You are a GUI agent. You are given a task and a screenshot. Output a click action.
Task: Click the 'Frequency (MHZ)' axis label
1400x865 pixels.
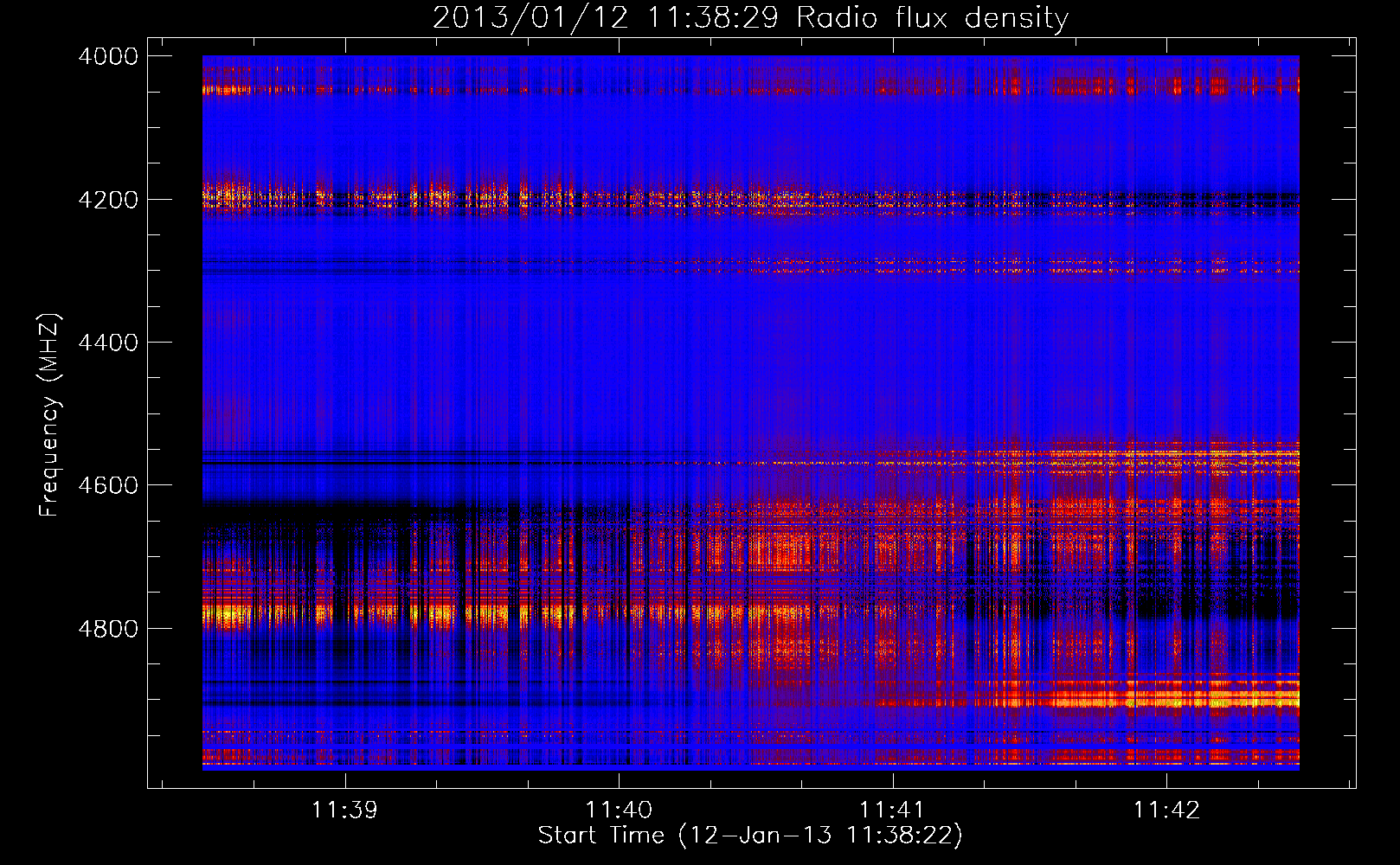[49, 415]
